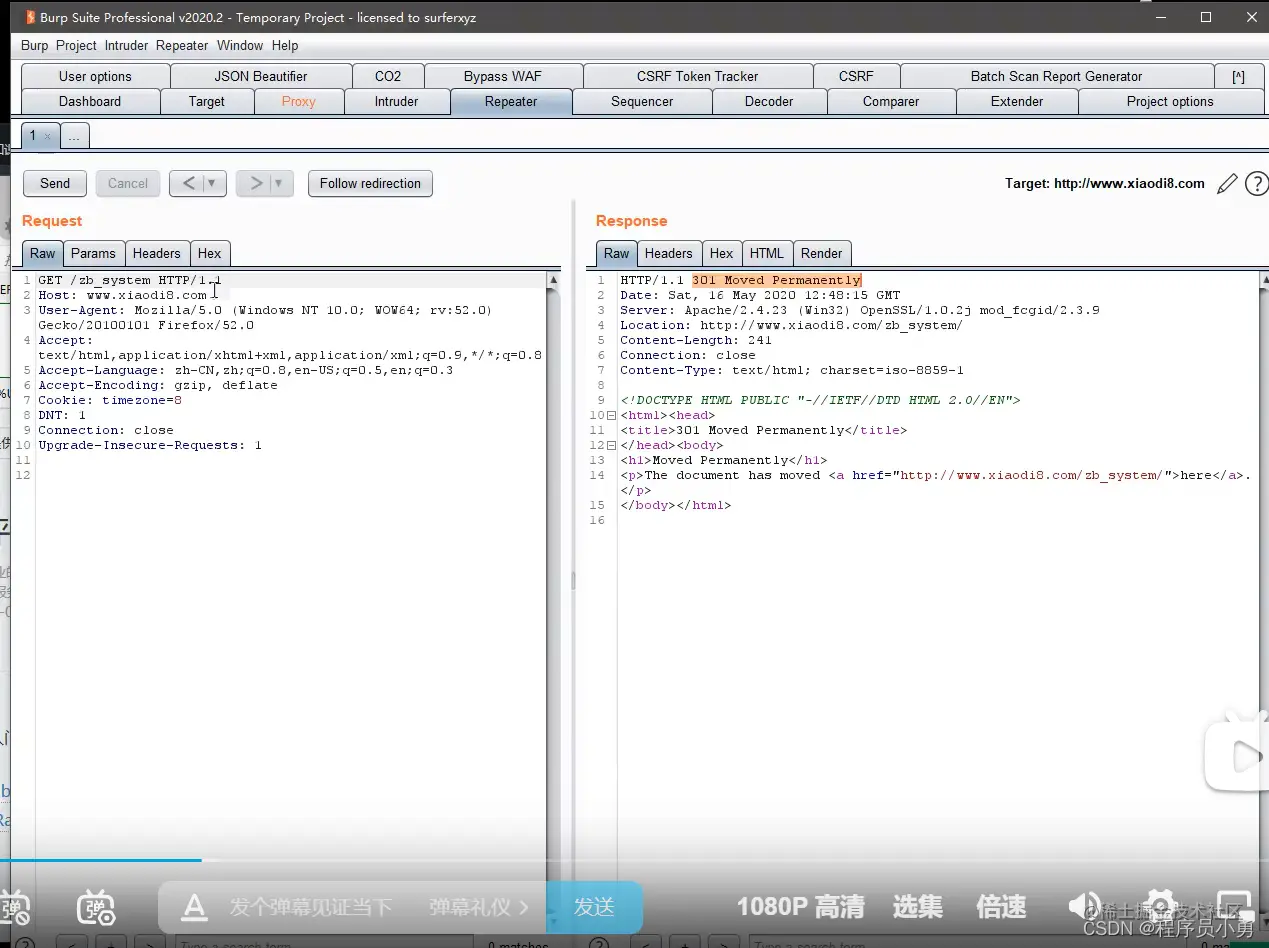The height and width of the screenshot is (948, 1269).
Task: Add a new Repeater tab with '...'
Action: coord(74,136)
